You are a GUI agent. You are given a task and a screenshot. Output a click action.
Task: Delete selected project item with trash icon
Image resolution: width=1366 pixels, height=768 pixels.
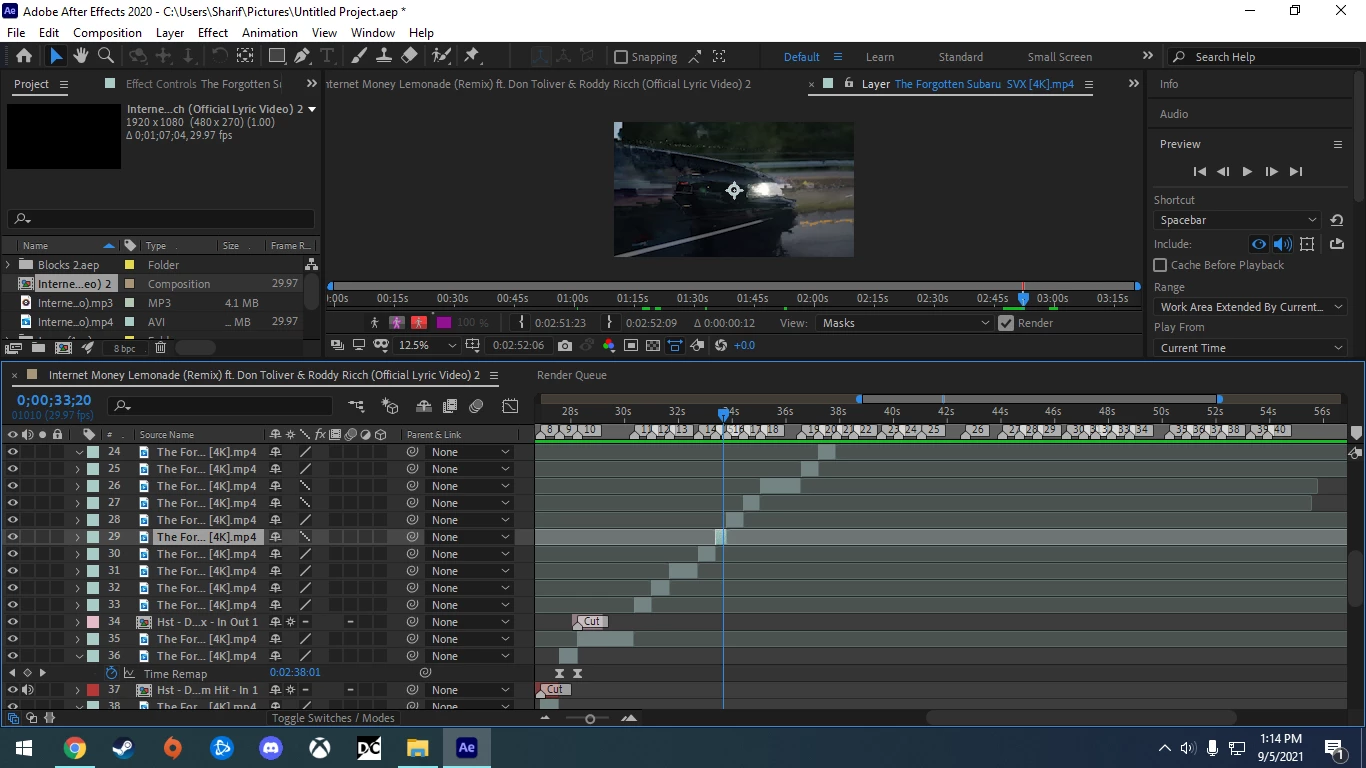click(x=160, y=348)
